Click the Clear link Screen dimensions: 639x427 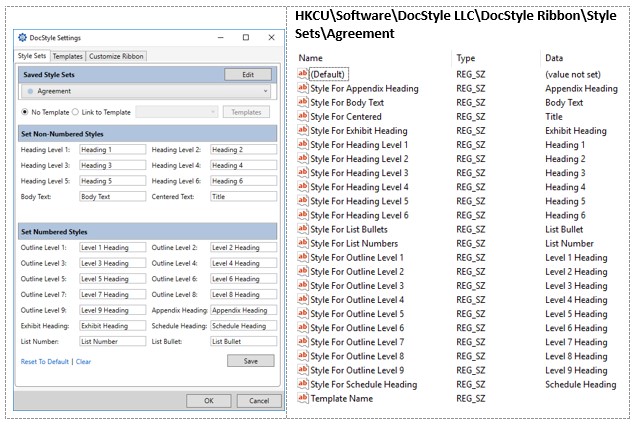click(83, 361)
